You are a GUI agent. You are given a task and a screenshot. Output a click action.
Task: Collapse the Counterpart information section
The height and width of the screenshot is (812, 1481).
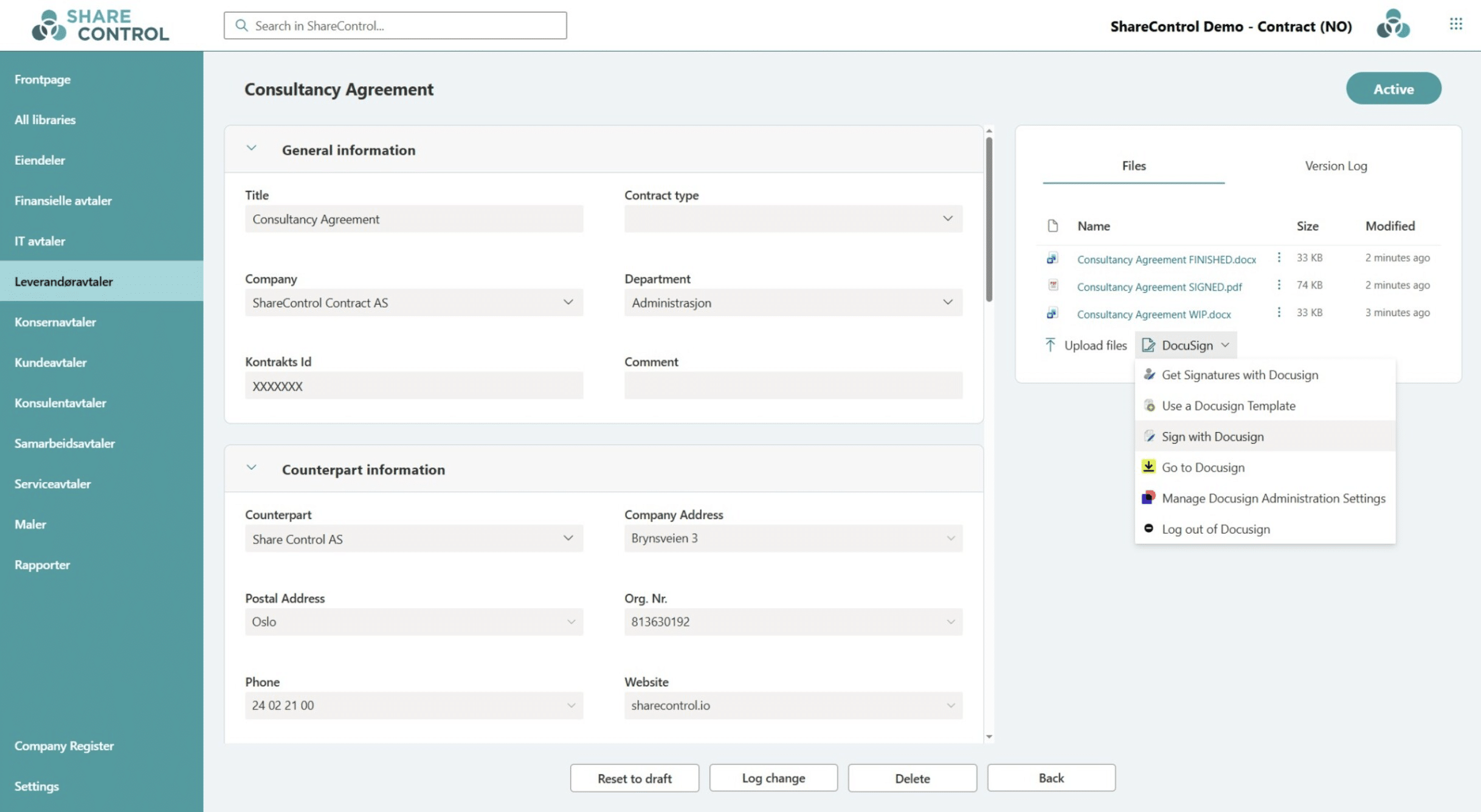pos(251,467)
